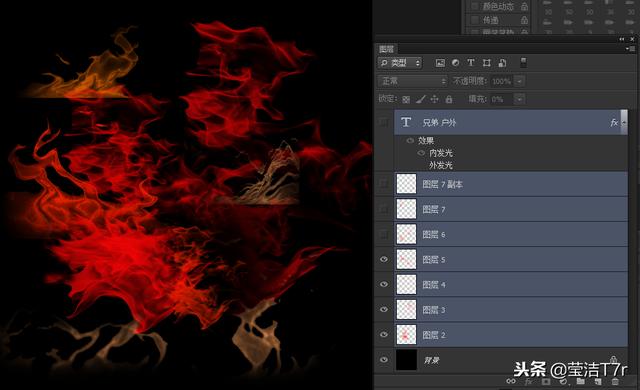Click the lock all padlock icon
Viewport: 640px width, 390px height.
pyautogui.click(x=449, y=99)
